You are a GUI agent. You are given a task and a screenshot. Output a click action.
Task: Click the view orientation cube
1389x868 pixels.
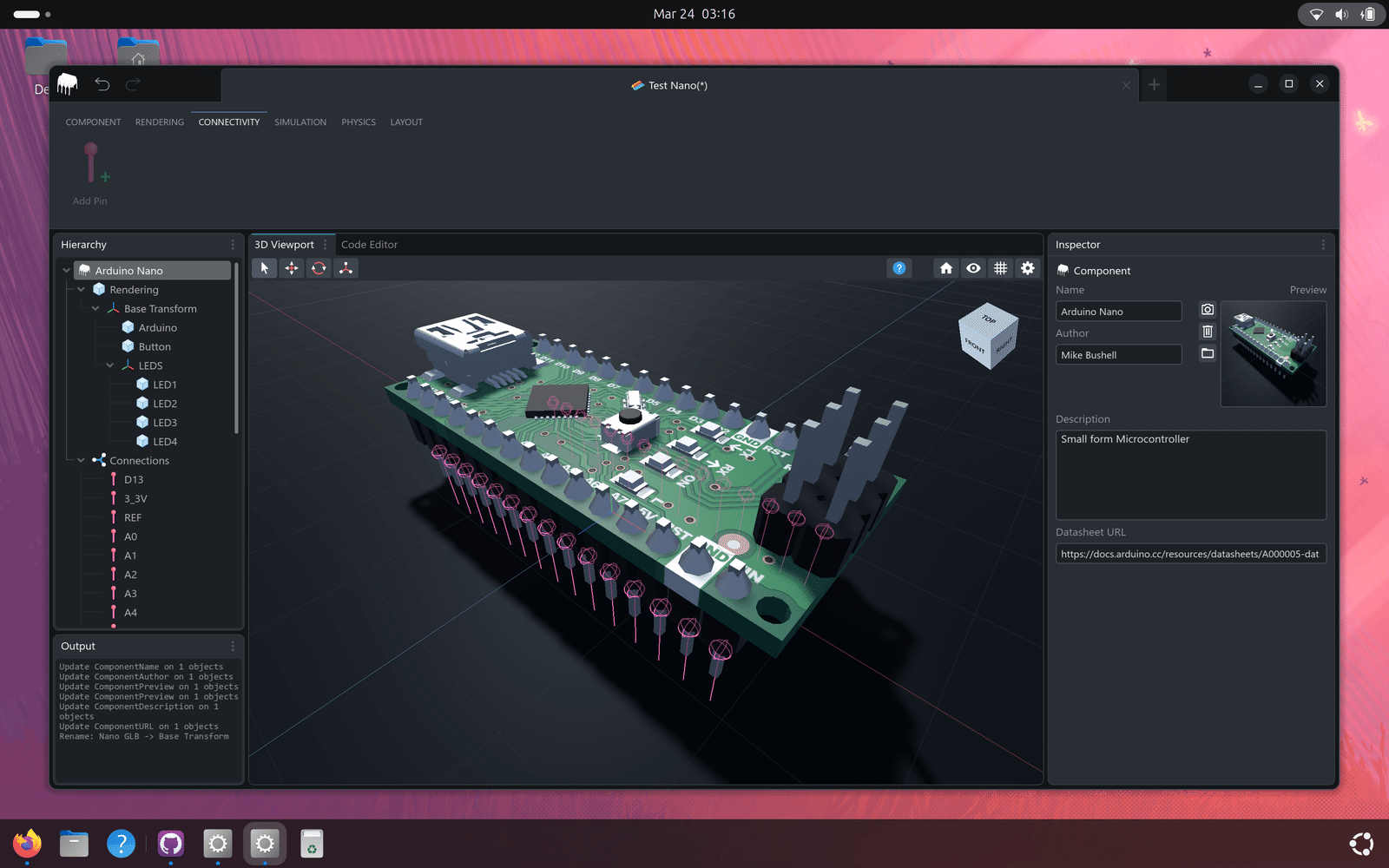987,336
